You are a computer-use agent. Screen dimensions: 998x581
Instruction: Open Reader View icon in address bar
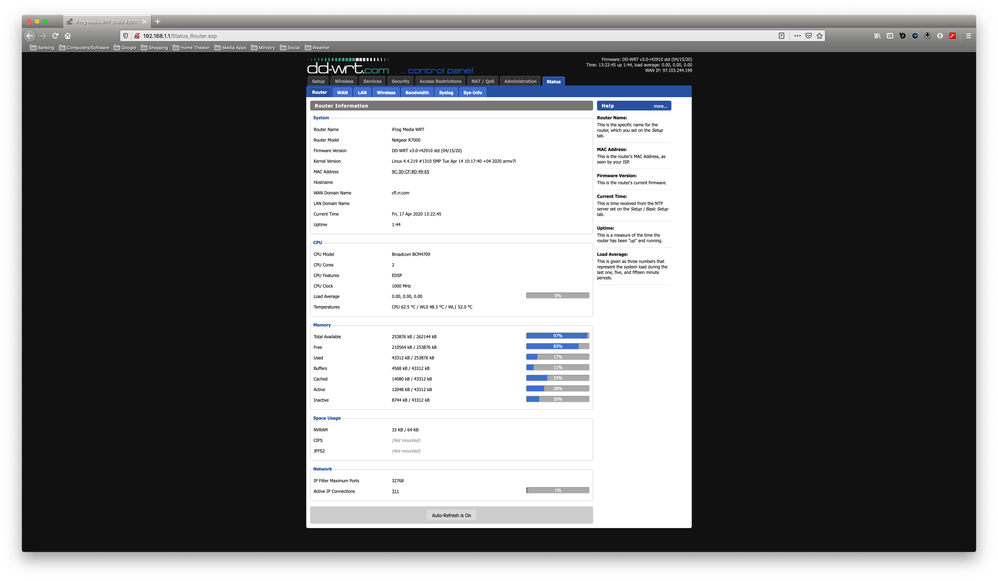tap(781, 35)
